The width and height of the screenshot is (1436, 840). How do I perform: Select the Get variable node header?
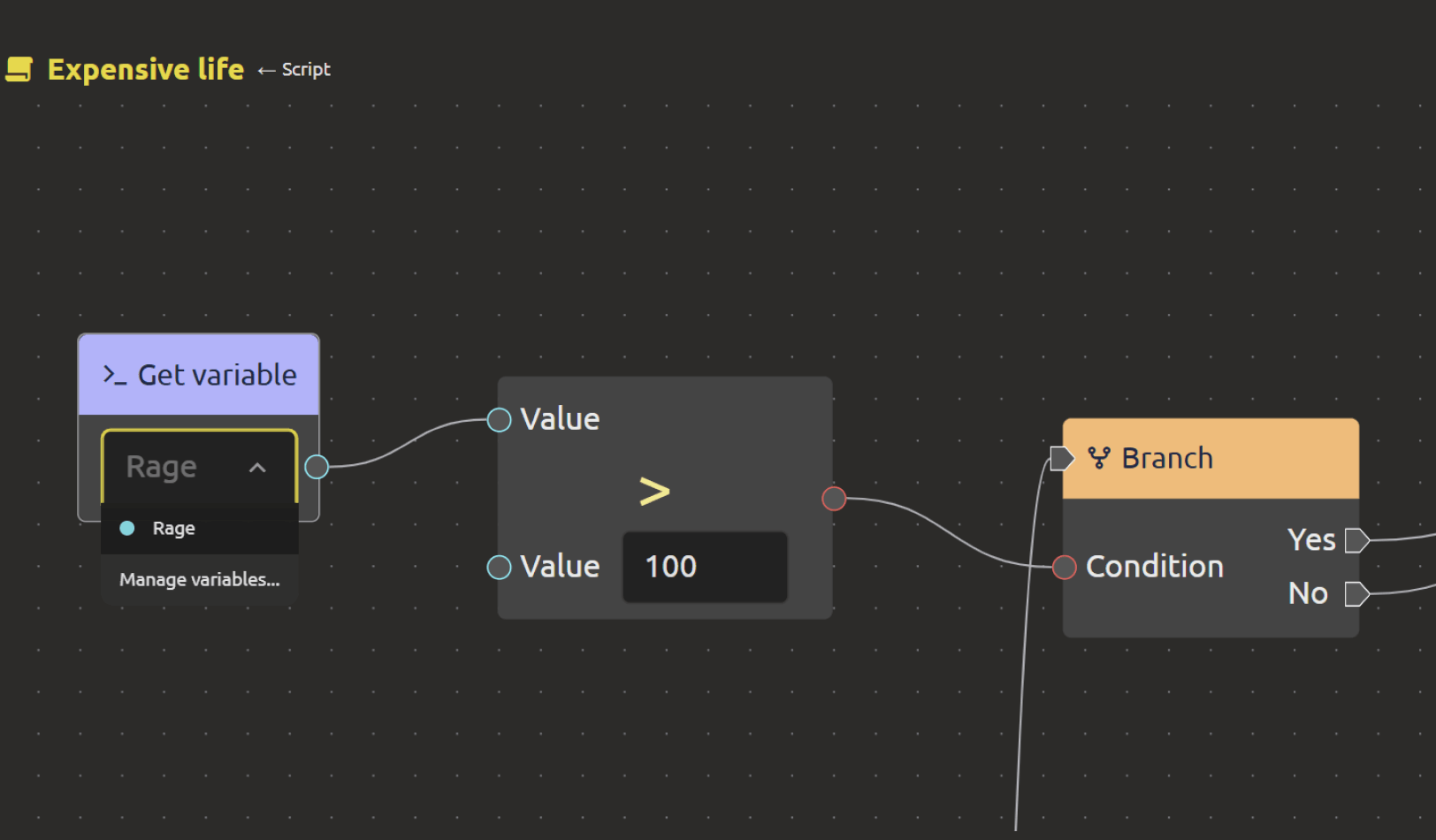(x=199, y=375)
